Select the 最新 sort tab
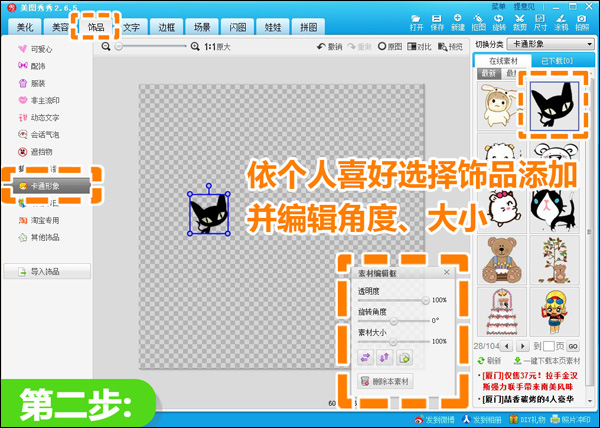The height and width of the screenshot is (428, 600). tap(488, 73)
